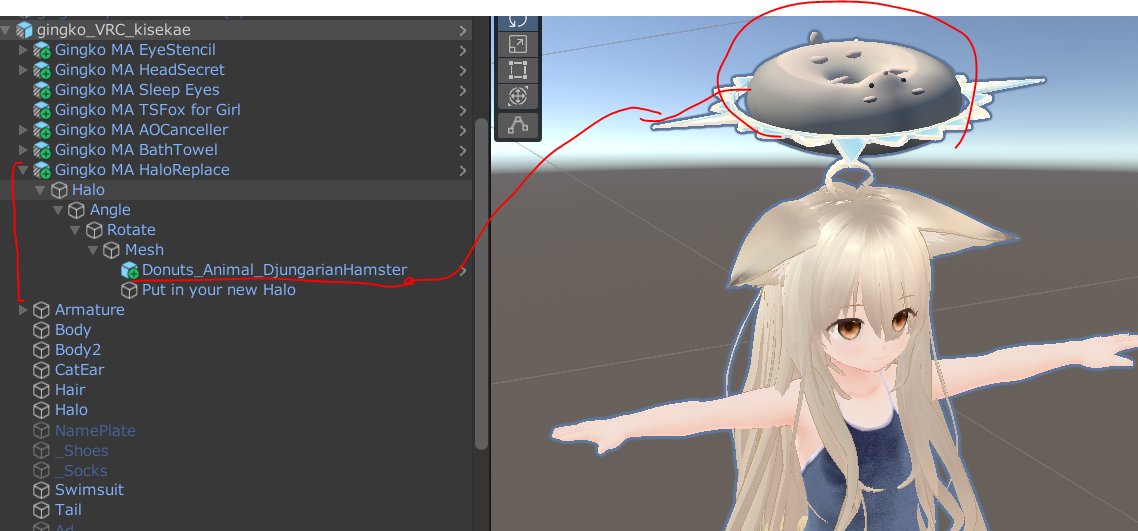The image size is (1138, 531).
Task: Open prefab arrow for Donuts_Animal_DjungarianHamster
Action: pos(462,271)
